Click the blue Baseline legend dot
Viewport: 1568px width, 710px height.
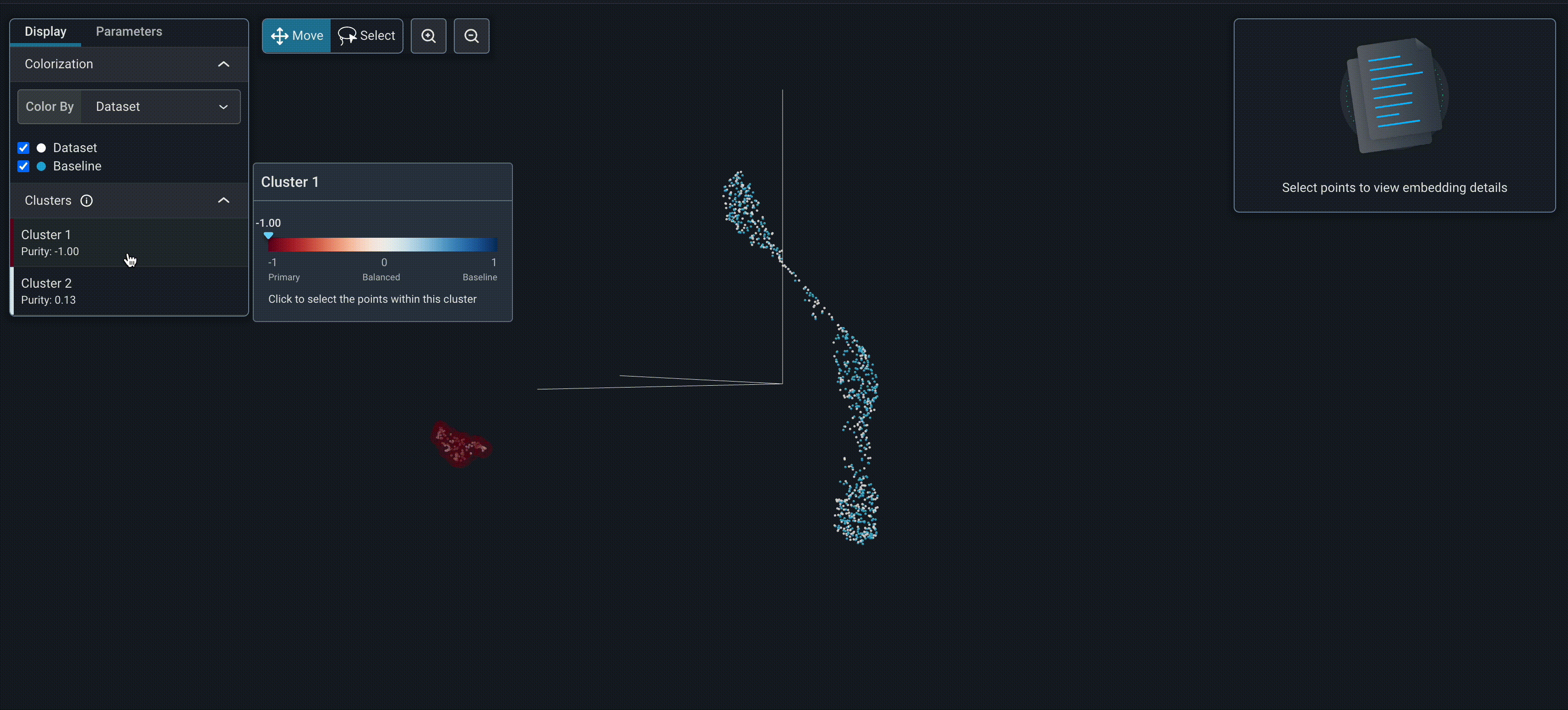[41, 166]
